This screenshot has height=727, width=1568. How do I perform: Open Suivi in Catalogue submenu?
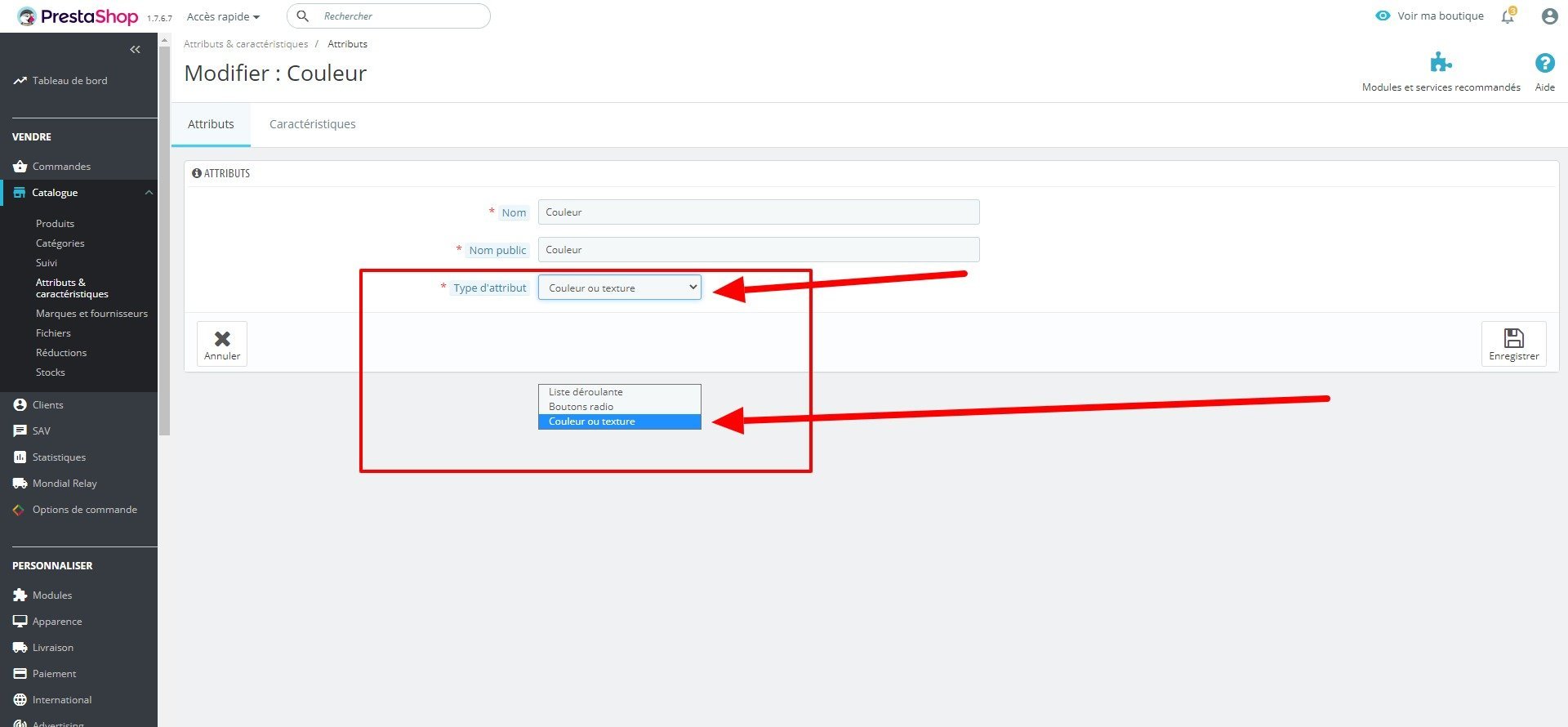click(x=47, y=263)
